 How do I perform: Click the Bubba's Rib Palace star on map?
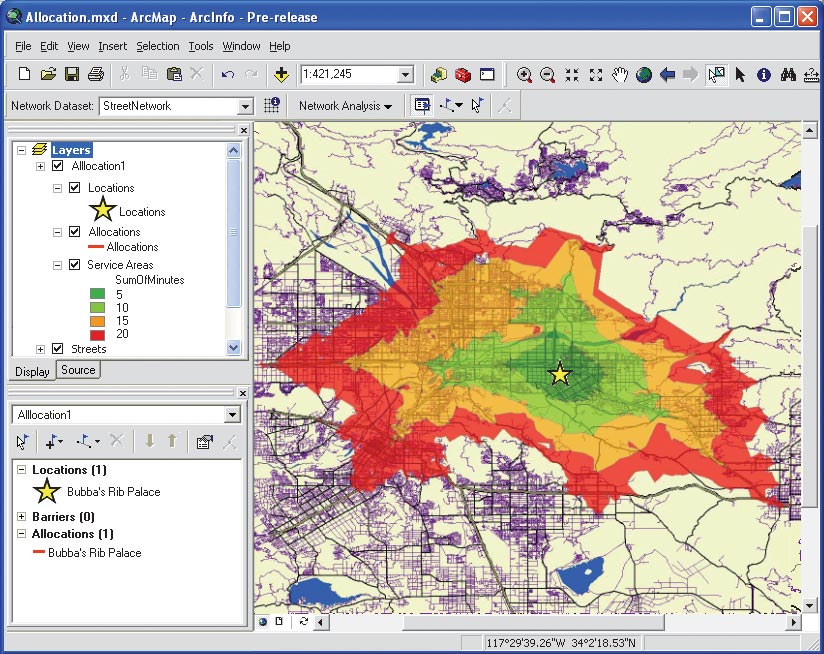560,374
